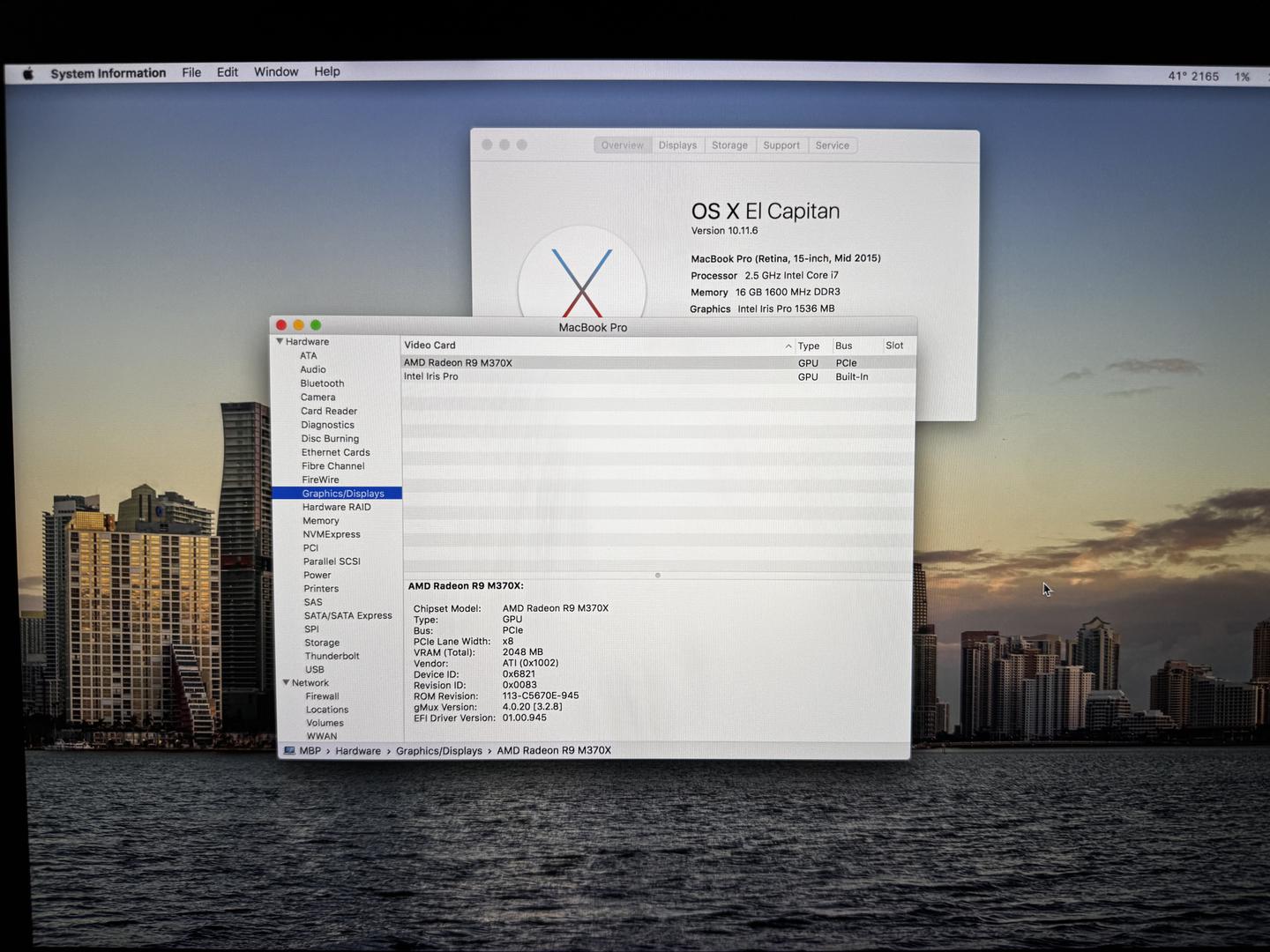
Task: Click Graphics/Displays in the bottom path bar
Action: click(x=439, y=751)
